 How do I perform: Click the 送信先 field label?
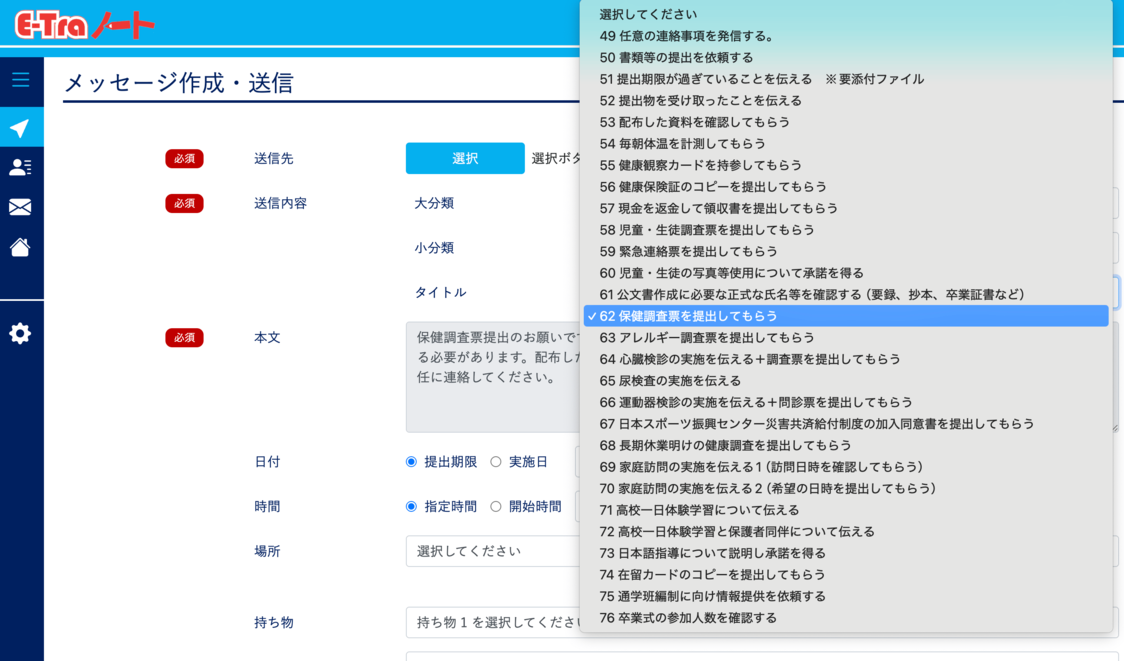pyautogui.click(x=274, y=158)
